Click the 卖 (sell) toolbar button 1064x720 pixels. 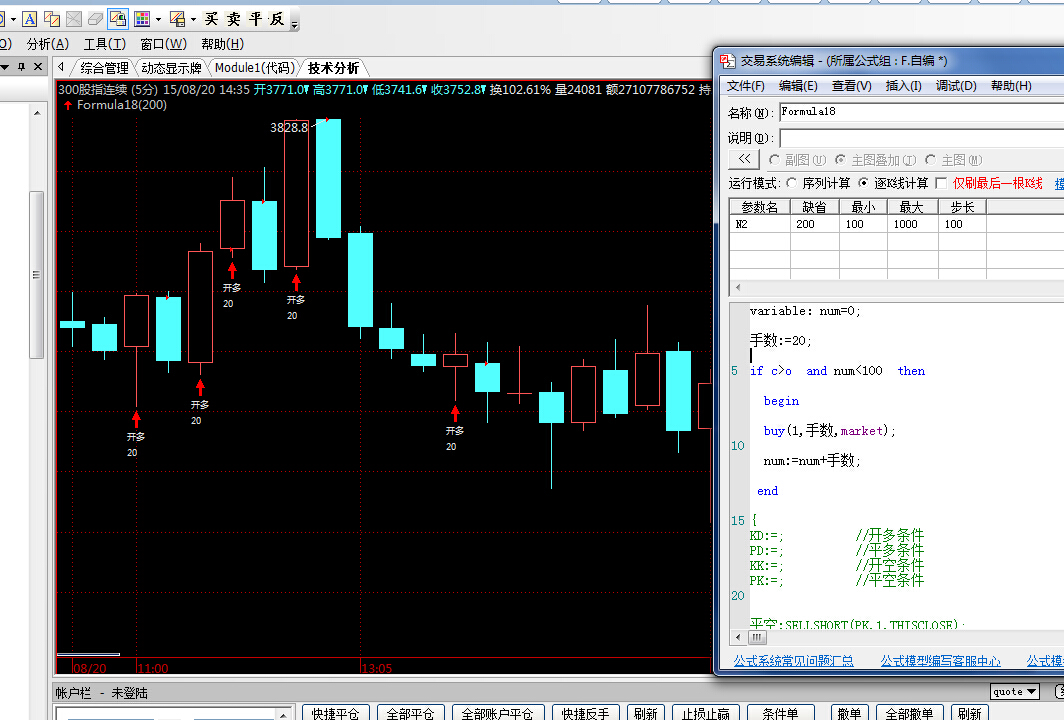(234, 19)
